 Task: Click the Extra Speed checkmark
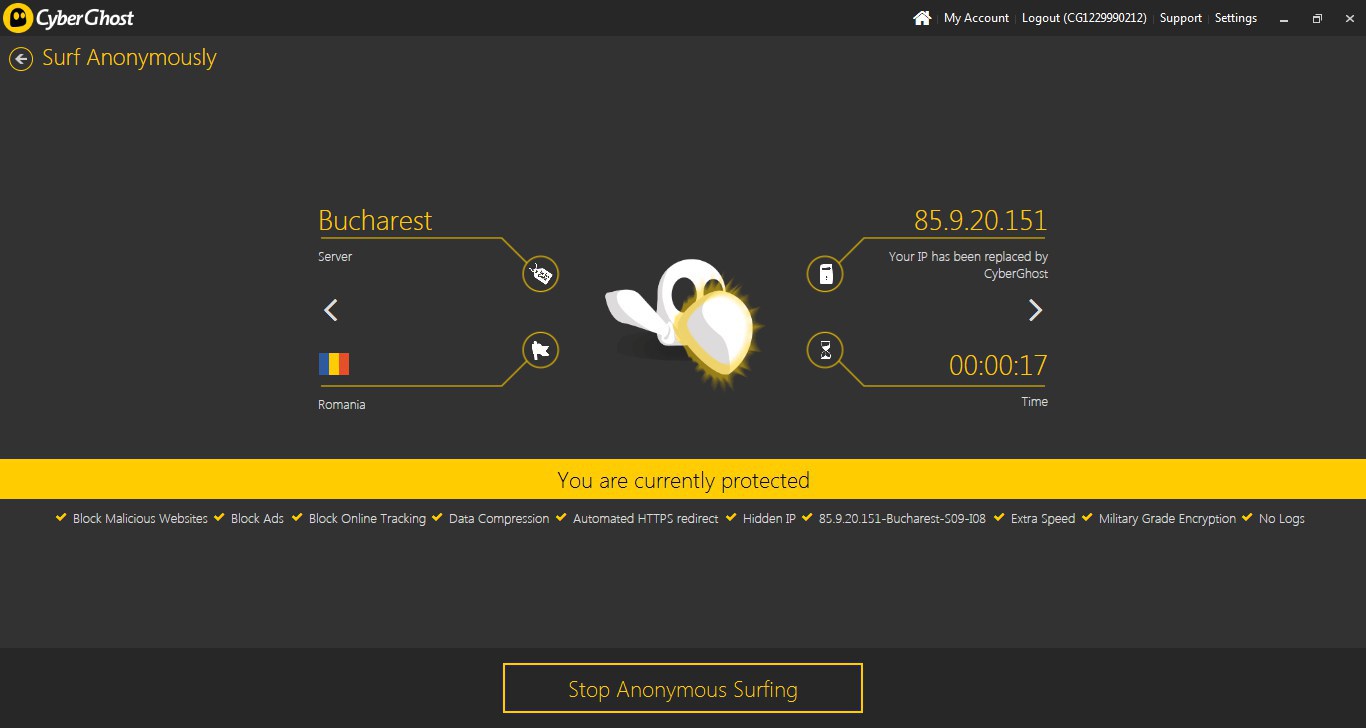coord(999,518)
